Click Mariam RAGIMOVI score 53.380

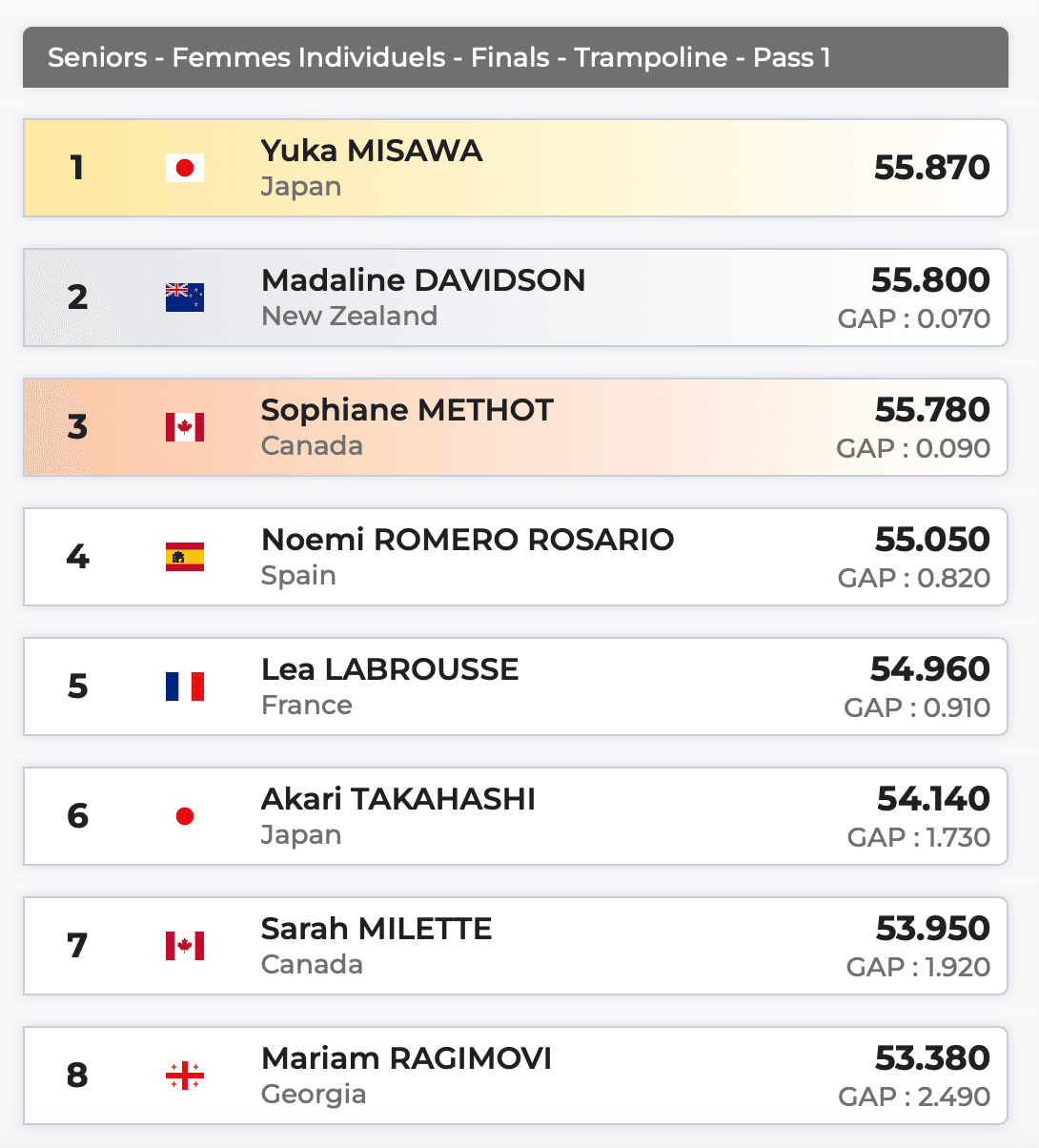point(931,1058)
